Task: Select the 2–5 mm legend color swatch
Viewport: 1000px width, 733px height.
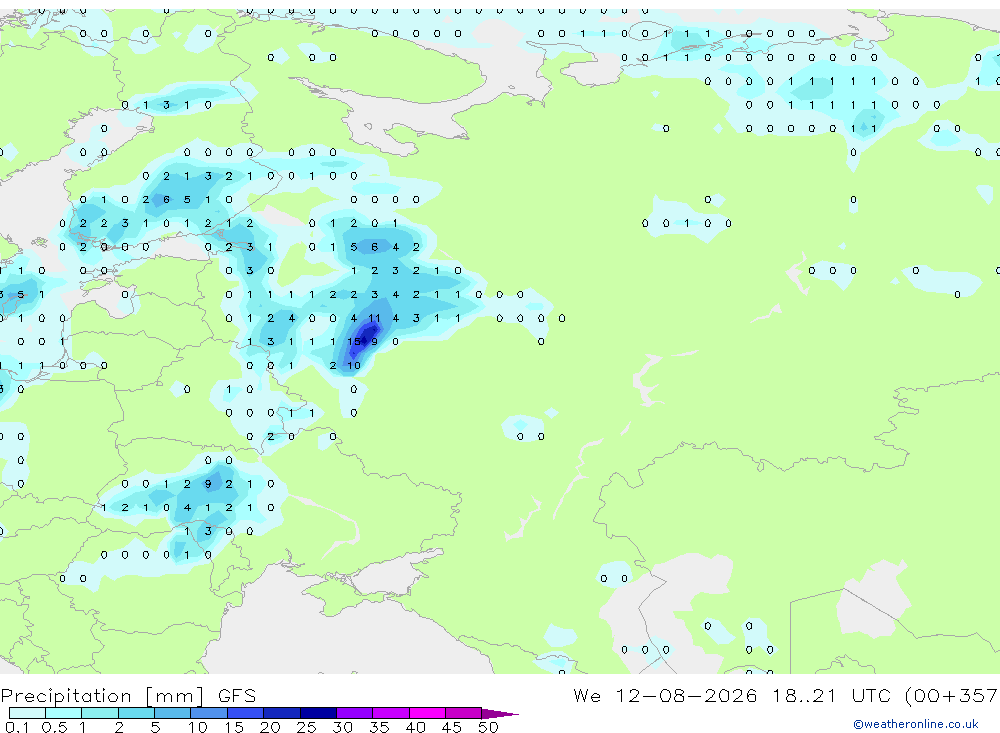Action: (x=136, y=713)
